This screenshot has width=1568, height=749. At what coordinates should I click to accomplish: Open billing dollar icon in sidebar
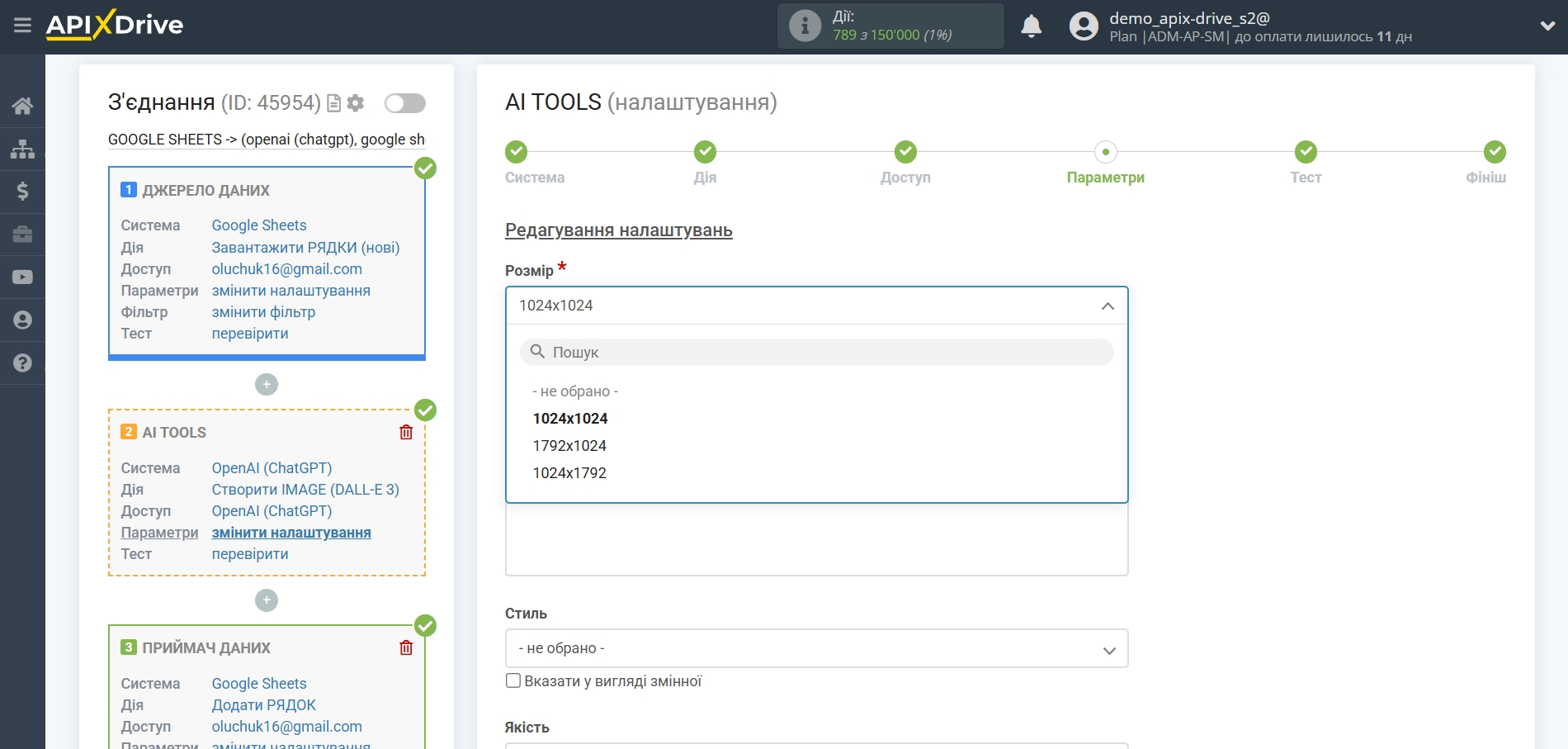pyautogui.click(x=22, y=192)
